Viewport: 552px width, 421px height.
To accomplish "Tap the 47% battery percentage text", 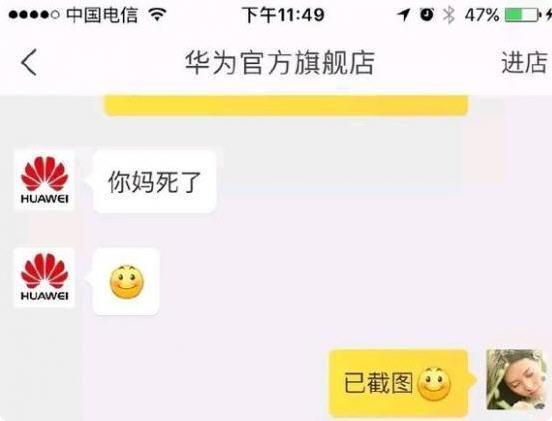I will [482, 15].
